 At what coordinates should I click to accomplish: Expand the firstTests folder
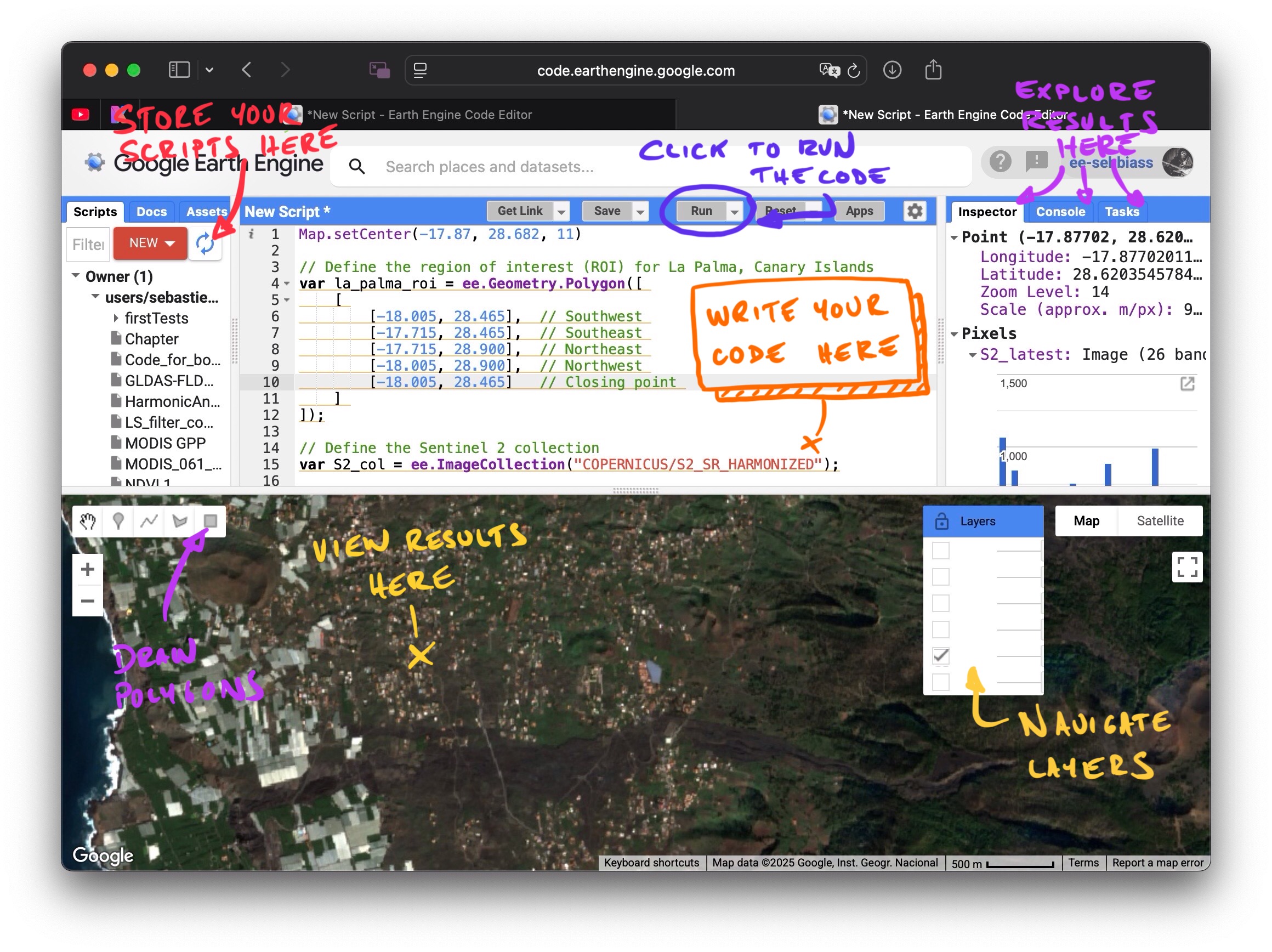[x=116, y=318]
